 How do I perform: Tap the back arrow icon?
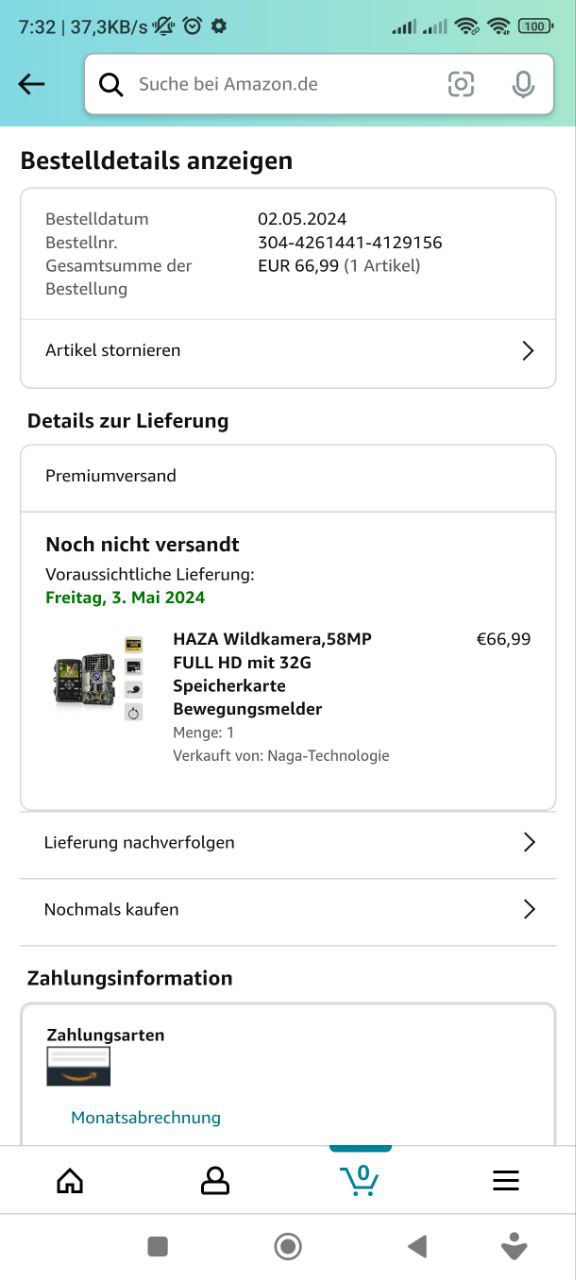click(32, 84)
